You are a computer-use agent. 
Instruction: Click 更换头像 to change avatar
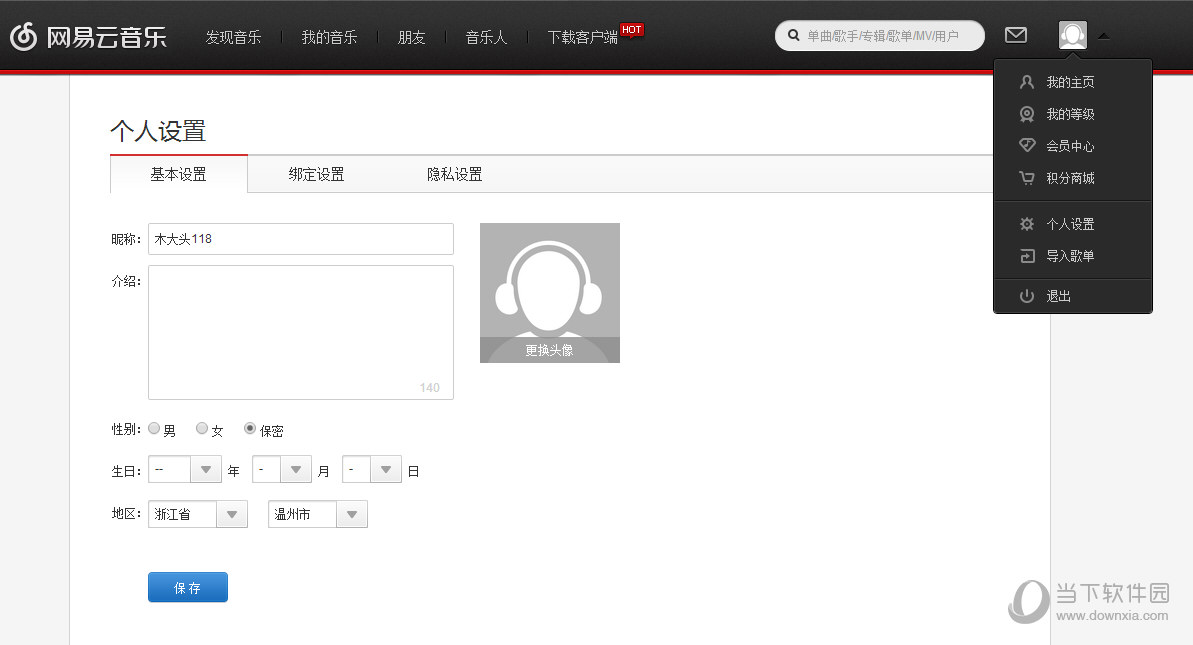(x=549, y=351)
